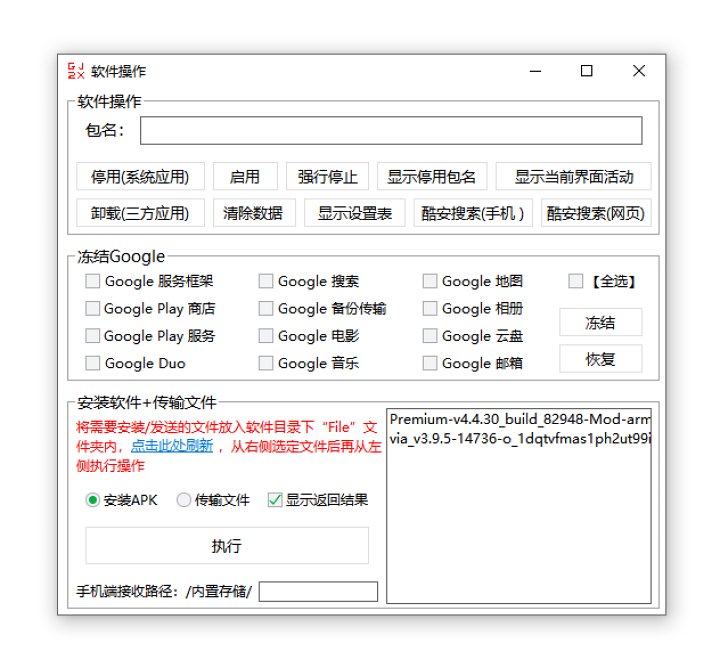The height and width of the screenshot is (668, 720).
Task: Click the 冻结 freeze button
Action: click(601, 322)
